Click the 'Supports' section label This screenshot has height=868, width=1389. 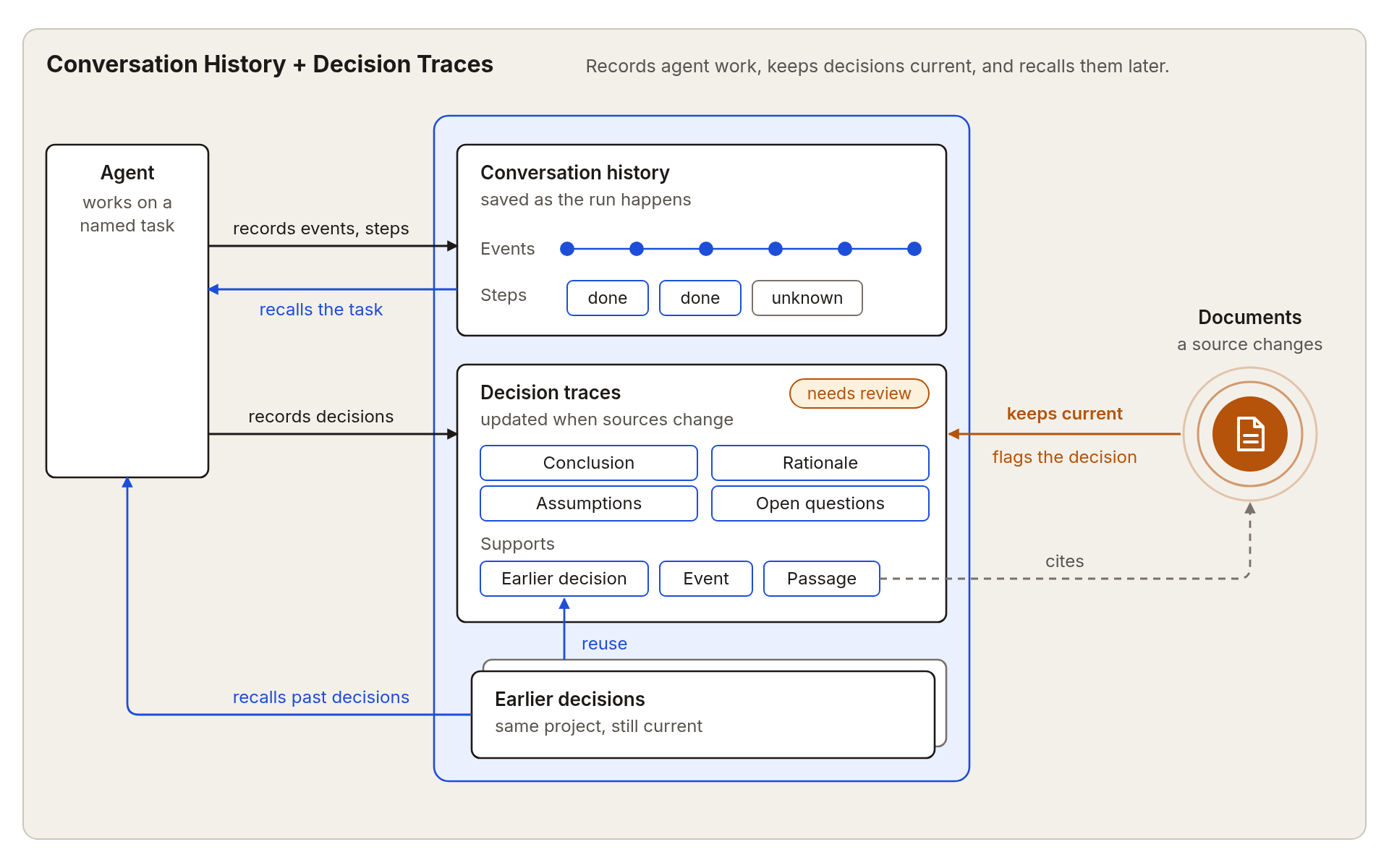518,544
